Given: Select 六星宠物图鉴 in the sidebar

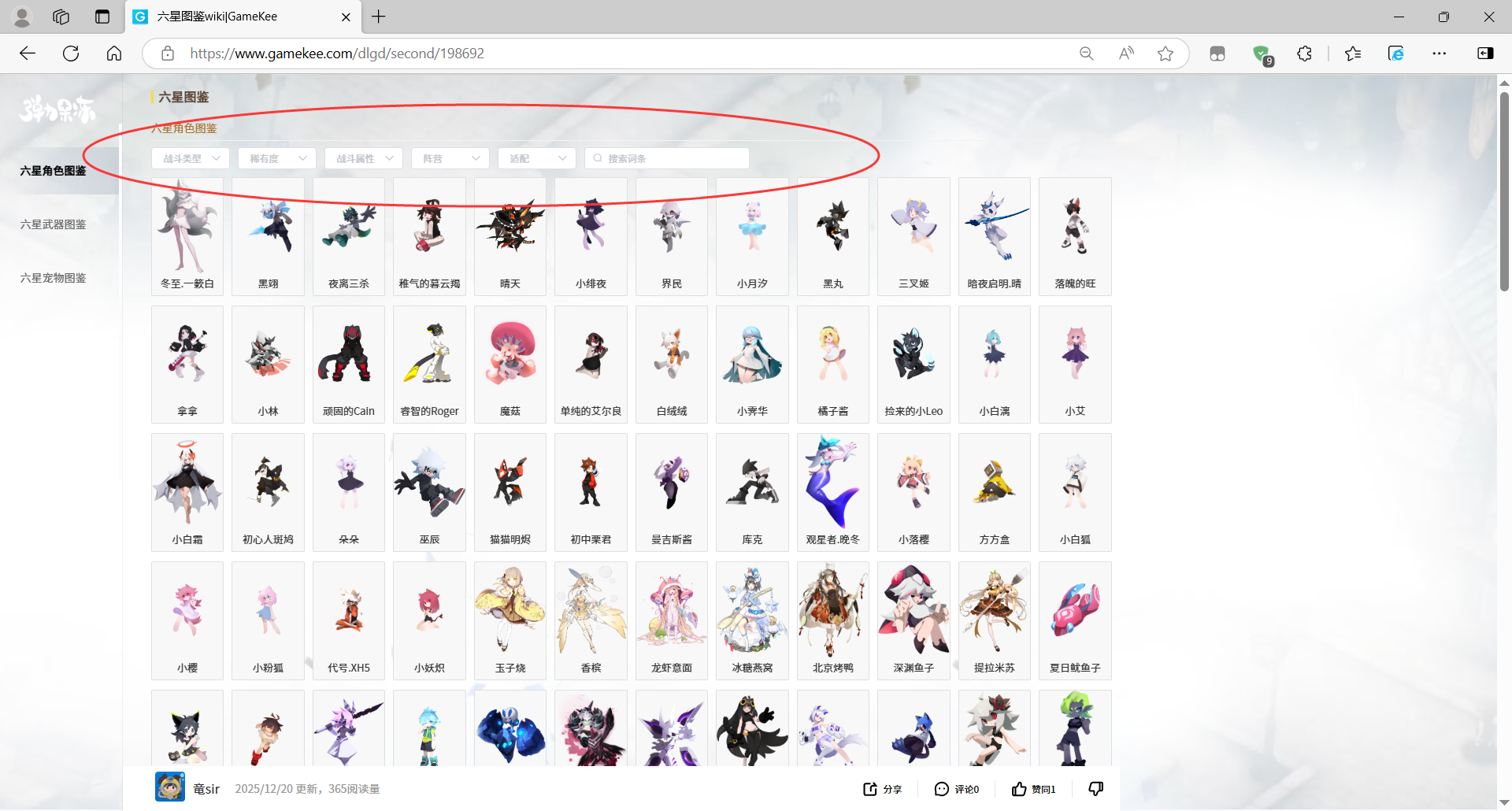Looking at the screenshot, I should [54, 278].
